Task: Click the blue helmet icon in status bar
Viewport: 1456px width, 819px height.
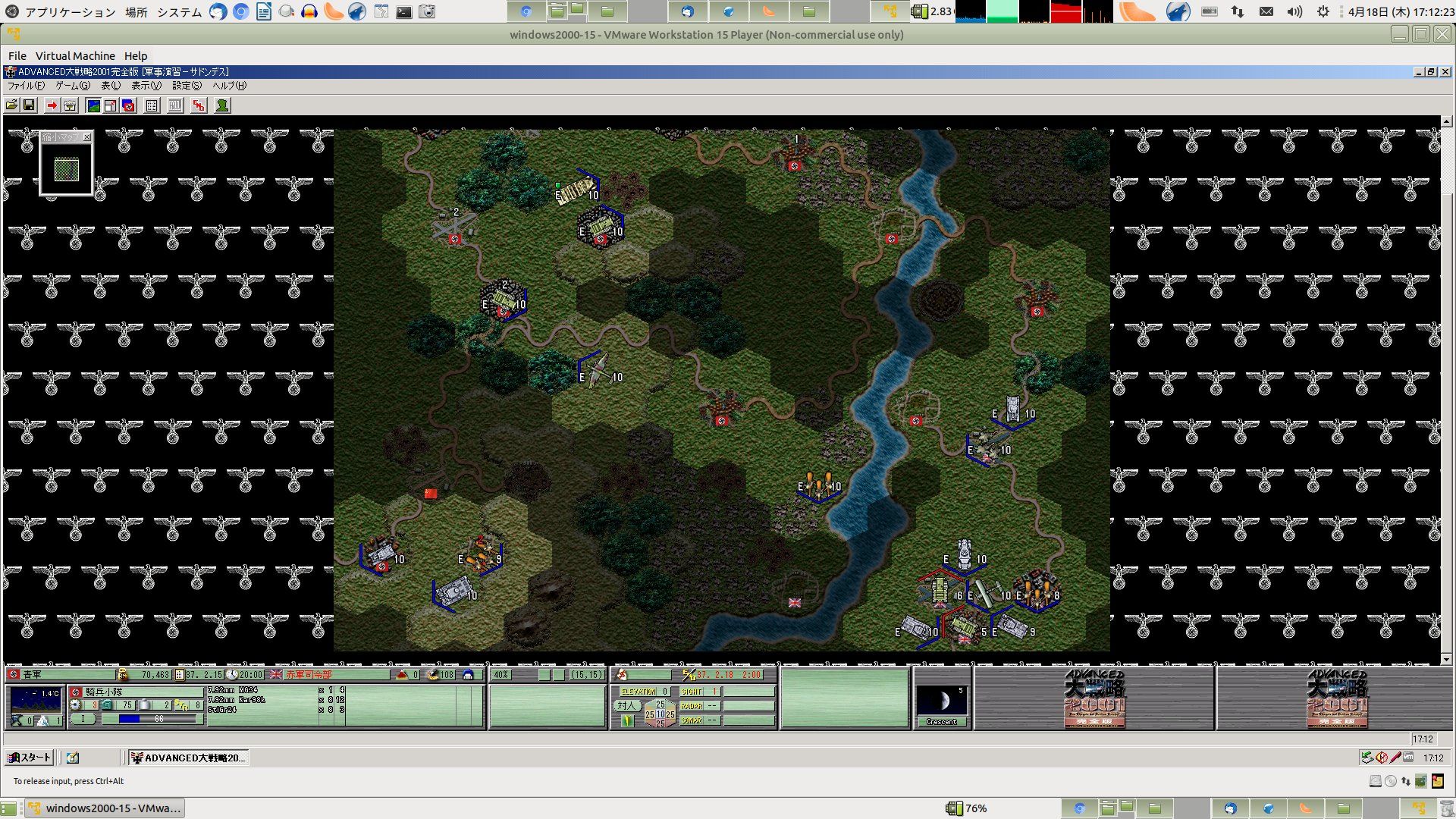Action: point(468,674)
